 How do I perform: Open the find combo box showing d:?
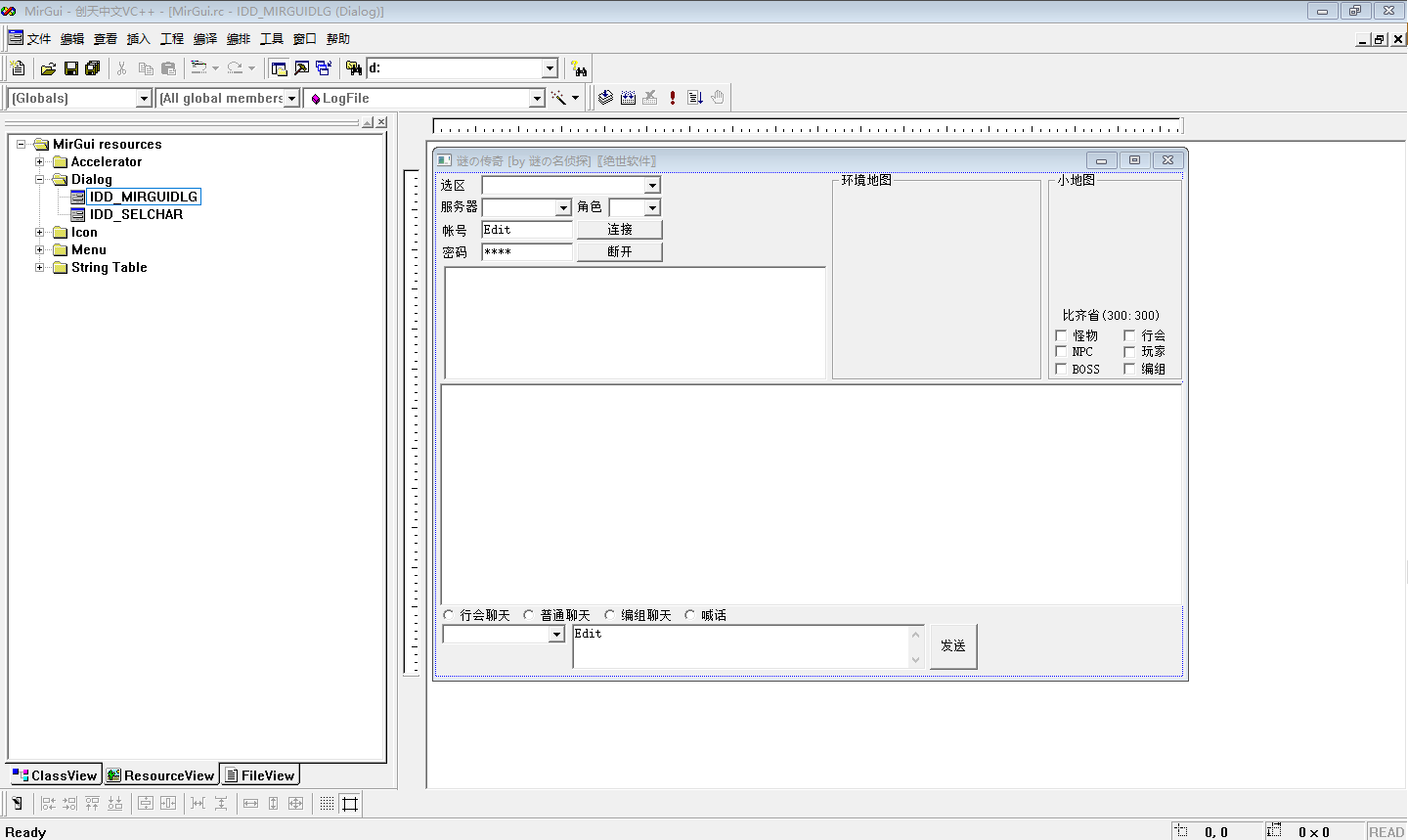click(x=550, y=68)
